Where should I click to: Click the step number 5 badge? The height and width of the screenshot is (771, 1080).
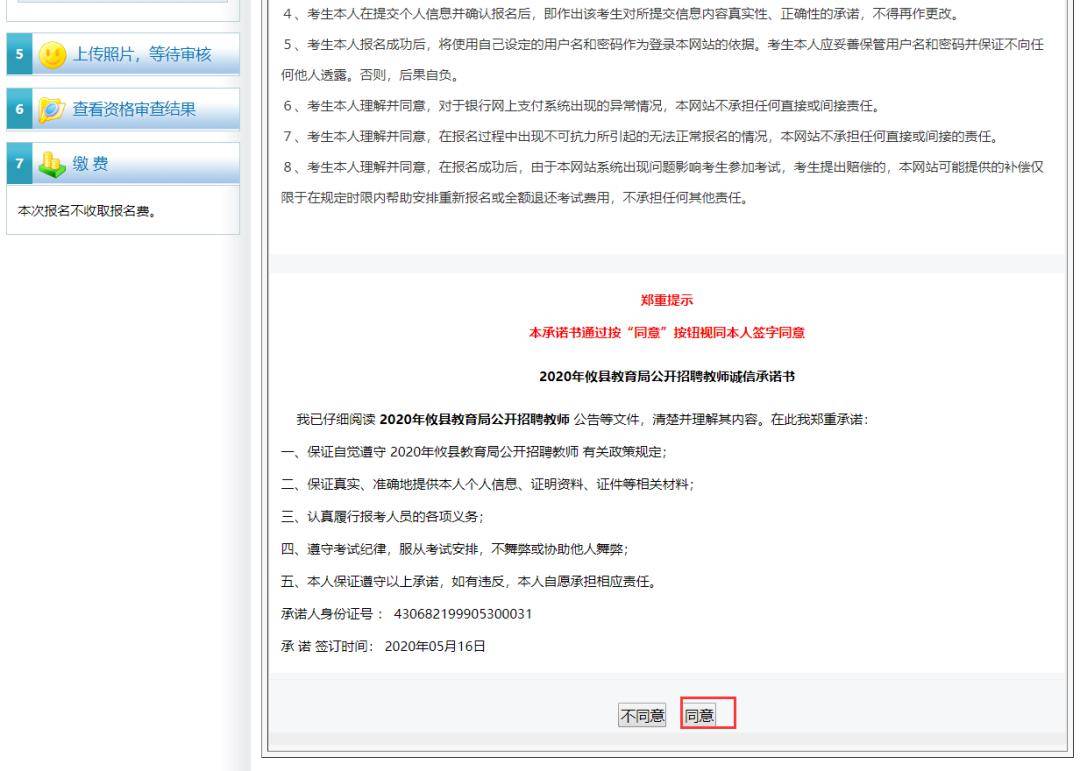(x=19, y=54)
